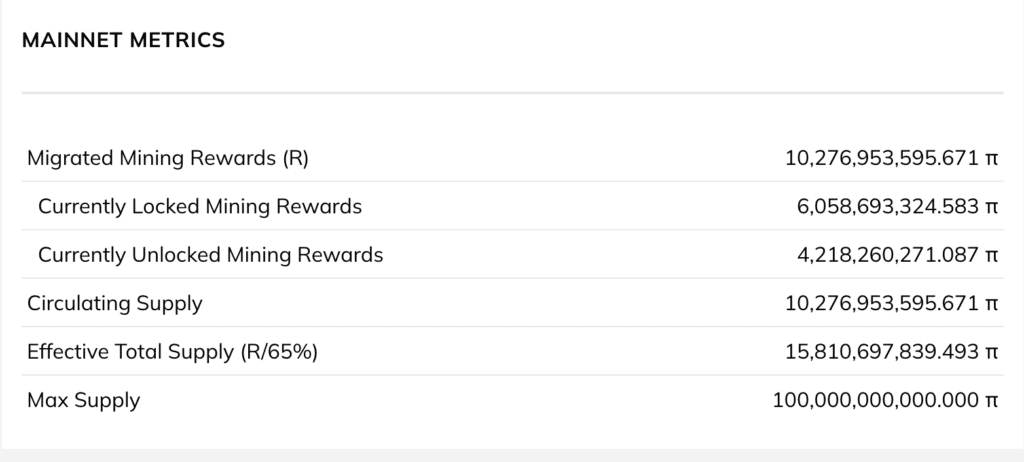
Task: Select the π symbol in the Circulating Supply row
Action: tap(993, 304)
